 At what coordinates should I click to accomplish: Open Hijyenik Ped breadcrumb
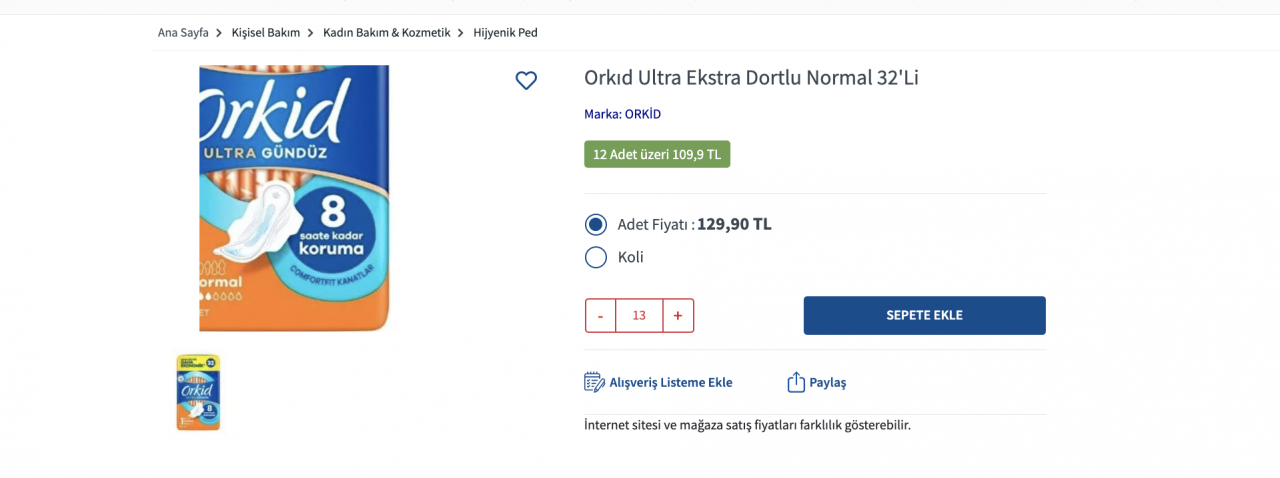pos(506,33)
